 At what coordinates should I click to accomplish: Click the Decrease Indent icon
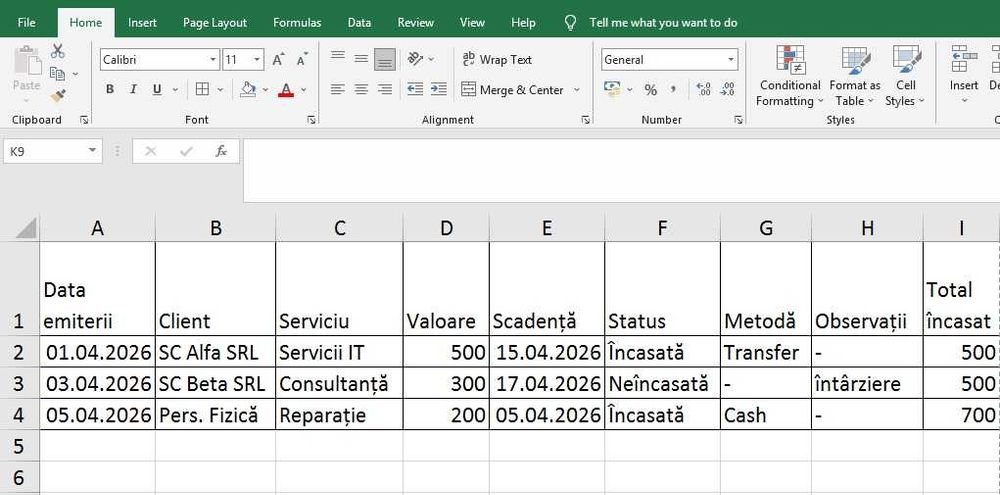point(415,89)
